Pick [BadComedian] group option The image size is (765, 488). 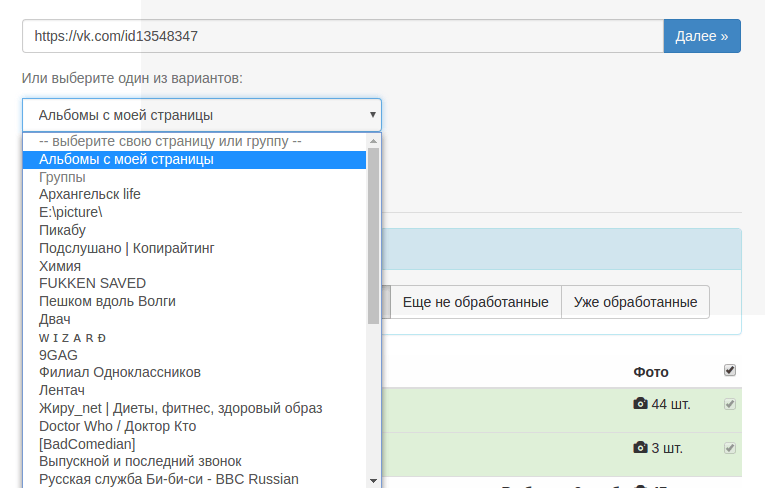[x=194, y=444]
